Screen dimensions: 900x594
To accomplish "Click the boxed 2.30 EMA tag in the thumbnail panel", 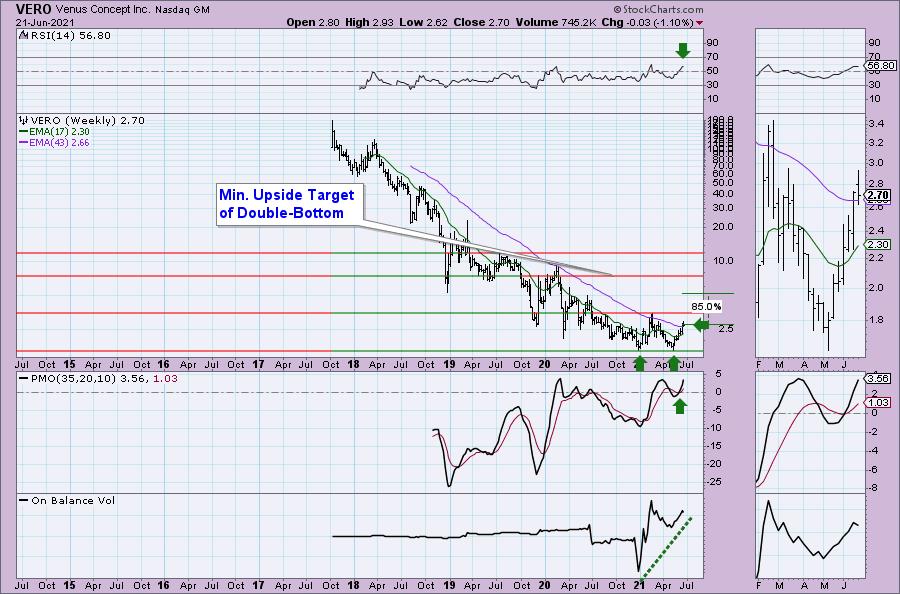I will (879, 244).
